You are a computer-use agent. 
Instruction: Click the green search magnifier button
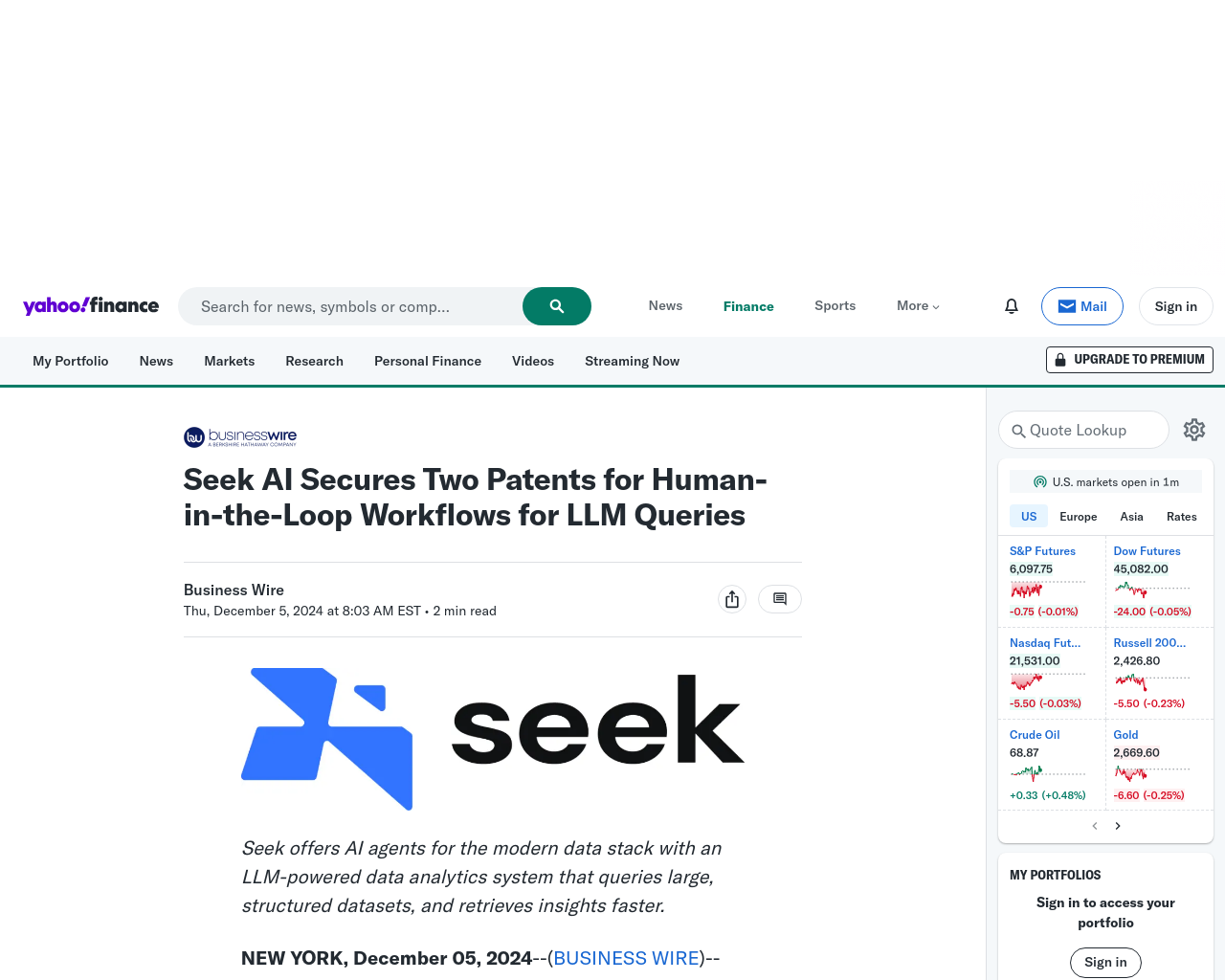[556, 306]
